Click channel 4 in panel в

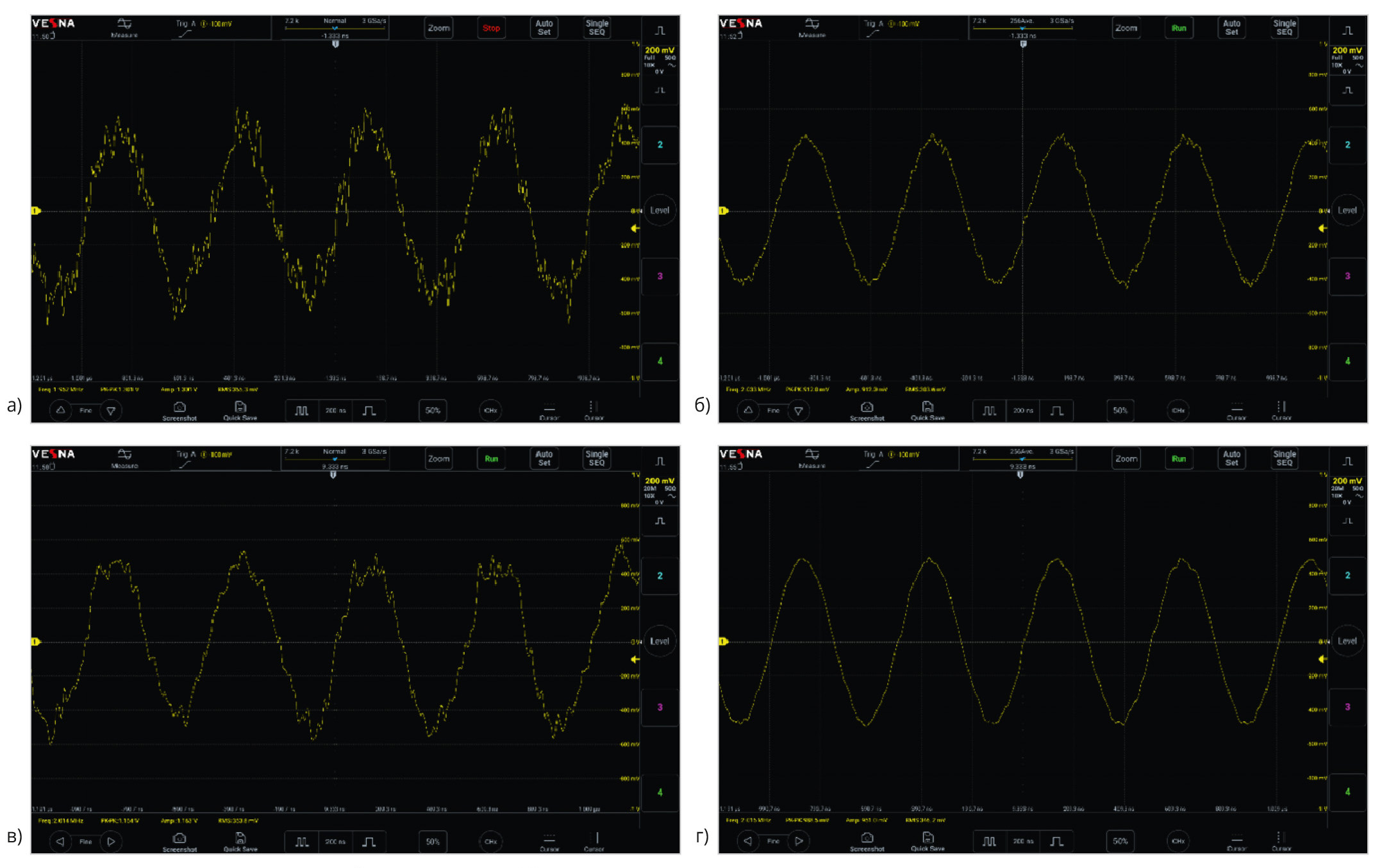[660, 792]
